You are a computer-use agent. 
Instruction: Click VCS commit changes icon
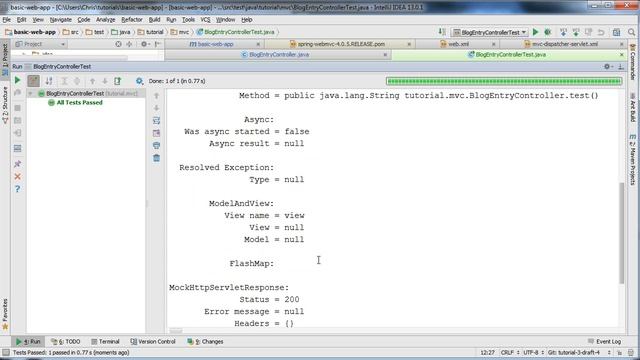pyautogui.click(x=576, y=32)
